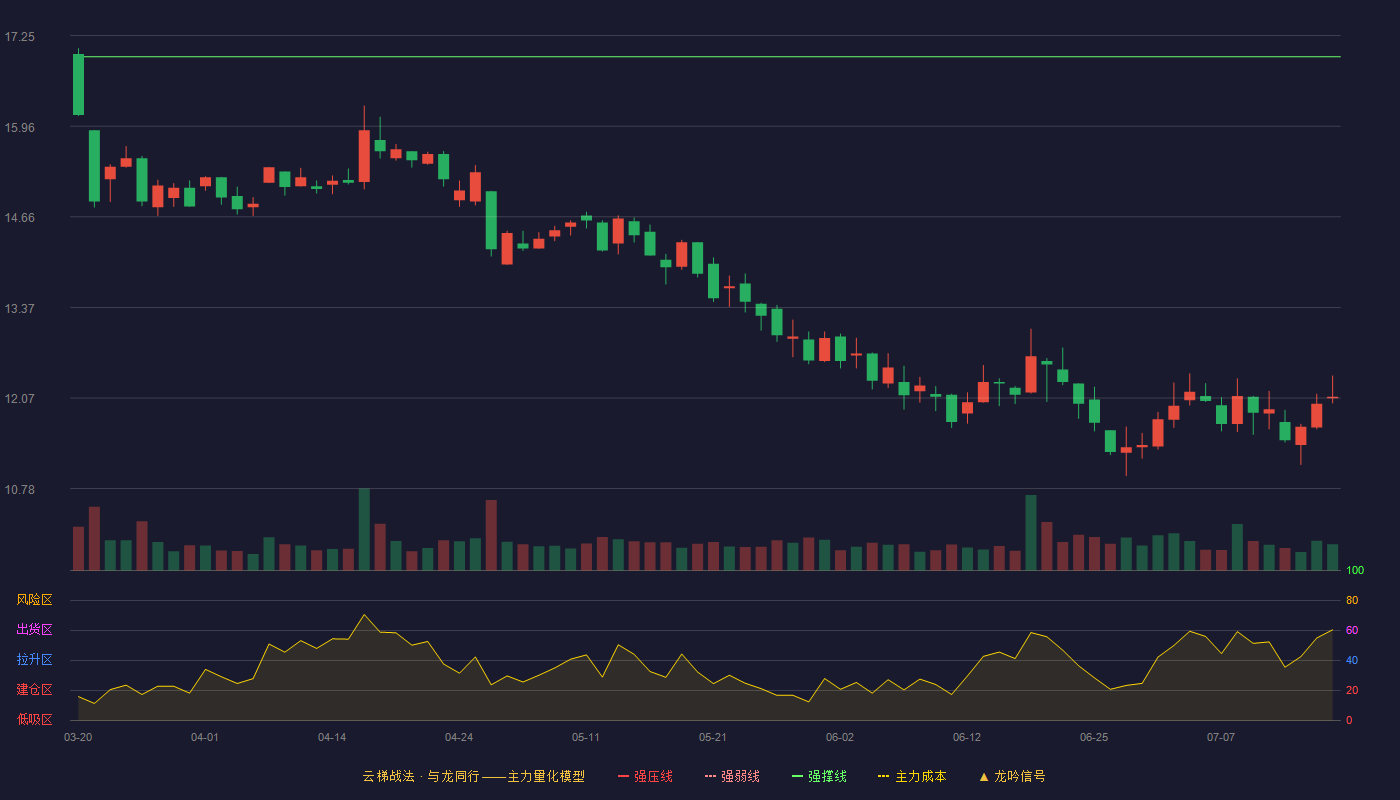Click the 12.07 price axis label
Image resolution: width=1400 pixels, height=800 pixels.
pyautogui.click(x=19, y=398)
